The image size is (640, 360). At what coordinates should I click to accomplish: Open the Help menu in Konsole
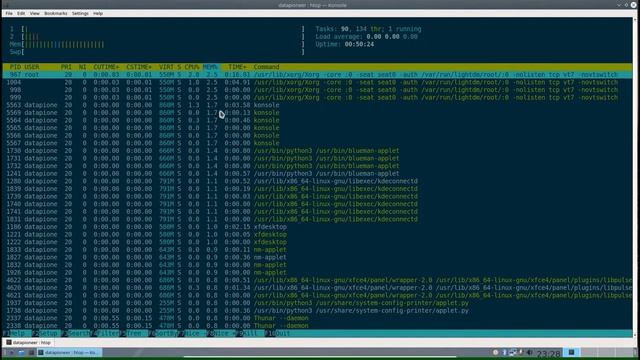point(98,13)
